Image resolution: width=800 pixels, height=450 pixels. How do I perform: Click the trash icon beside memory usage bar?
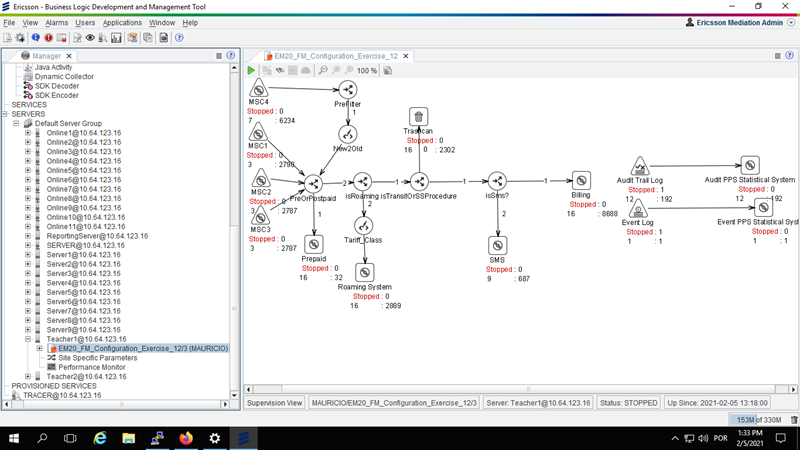click(794, 419)
